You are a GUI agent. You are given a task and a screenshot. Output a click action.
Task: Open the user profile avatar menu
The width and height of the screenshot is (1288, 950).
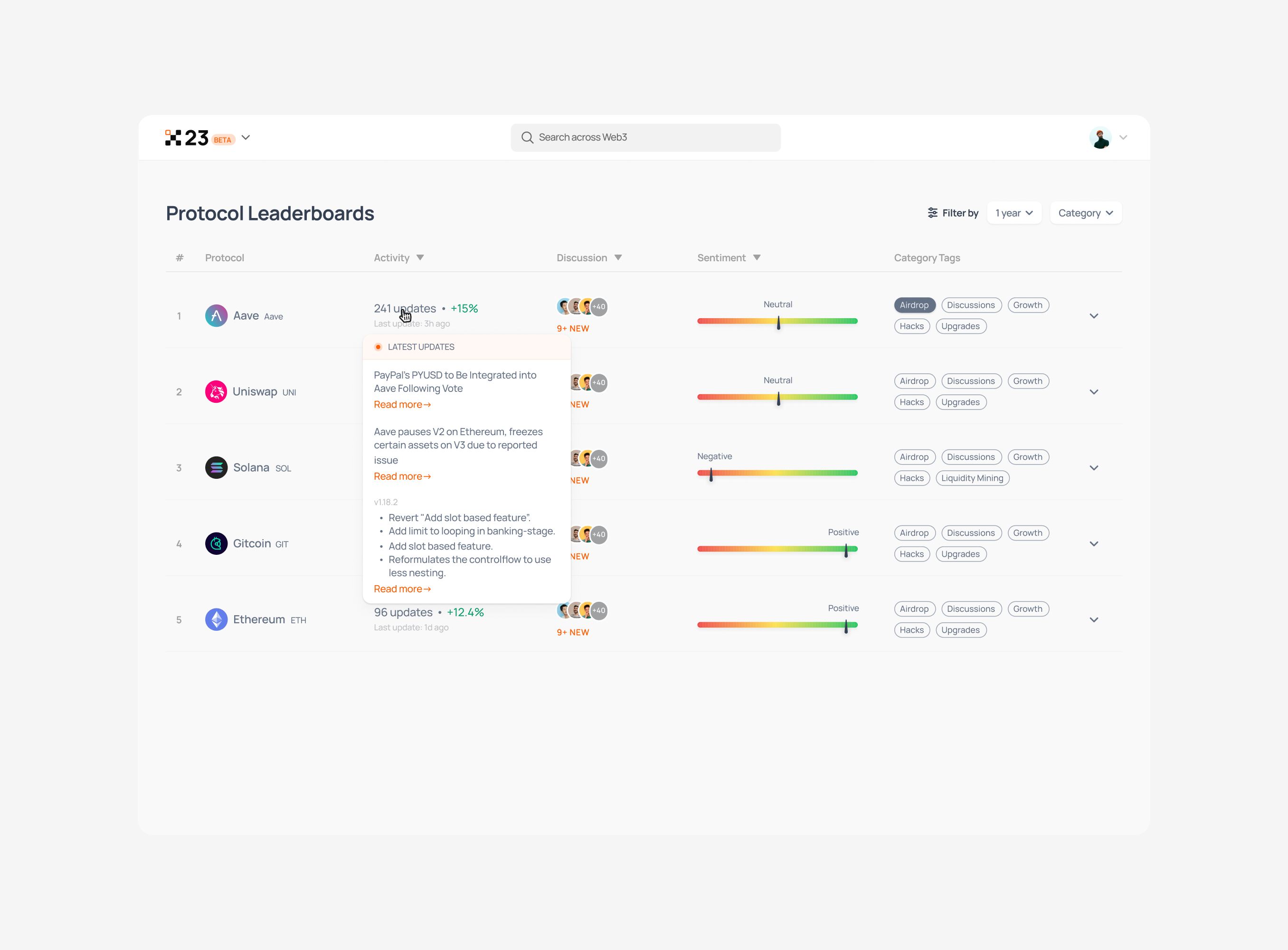click(1100, 138)
